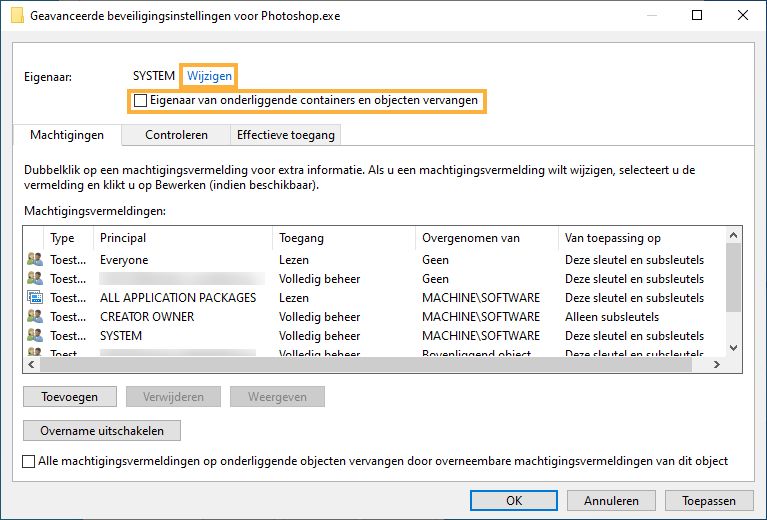This screenshot has height=520, width=767.
Task: Click the list's scroll left arrow
Action: pyautogui.click(x=32, y=364)
